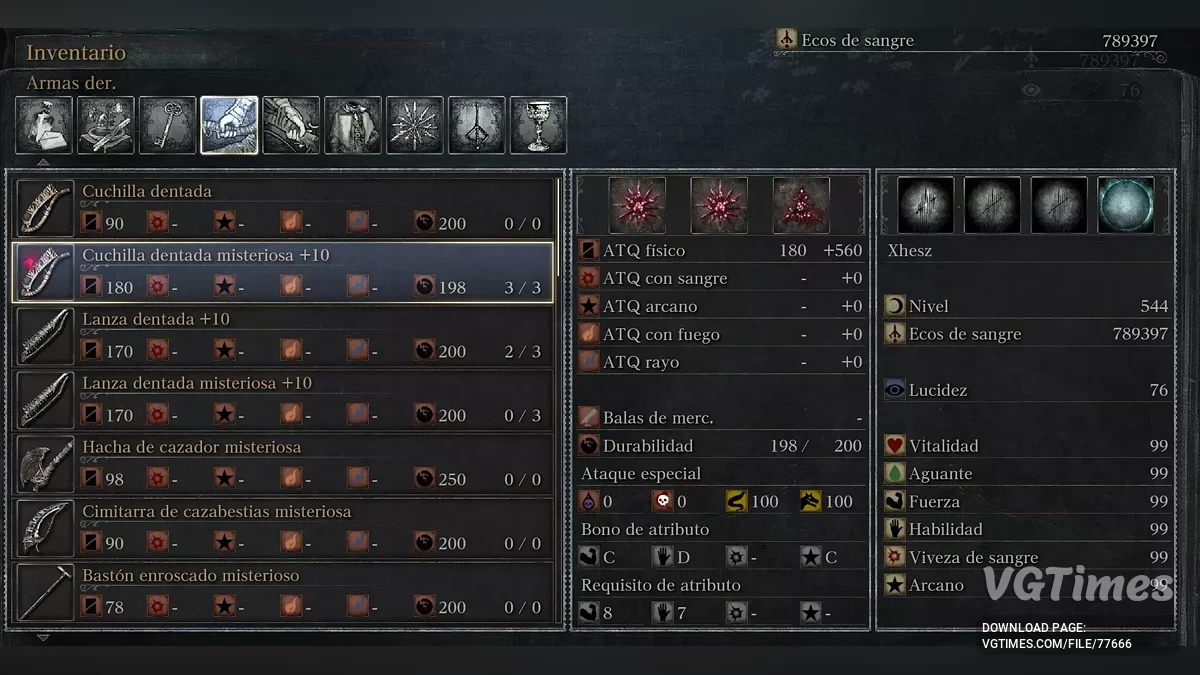Viewport: 1200px width, 675px height.
Task: Select Cuchilla dentada misteriosa +10
Action: coord(283,272)
